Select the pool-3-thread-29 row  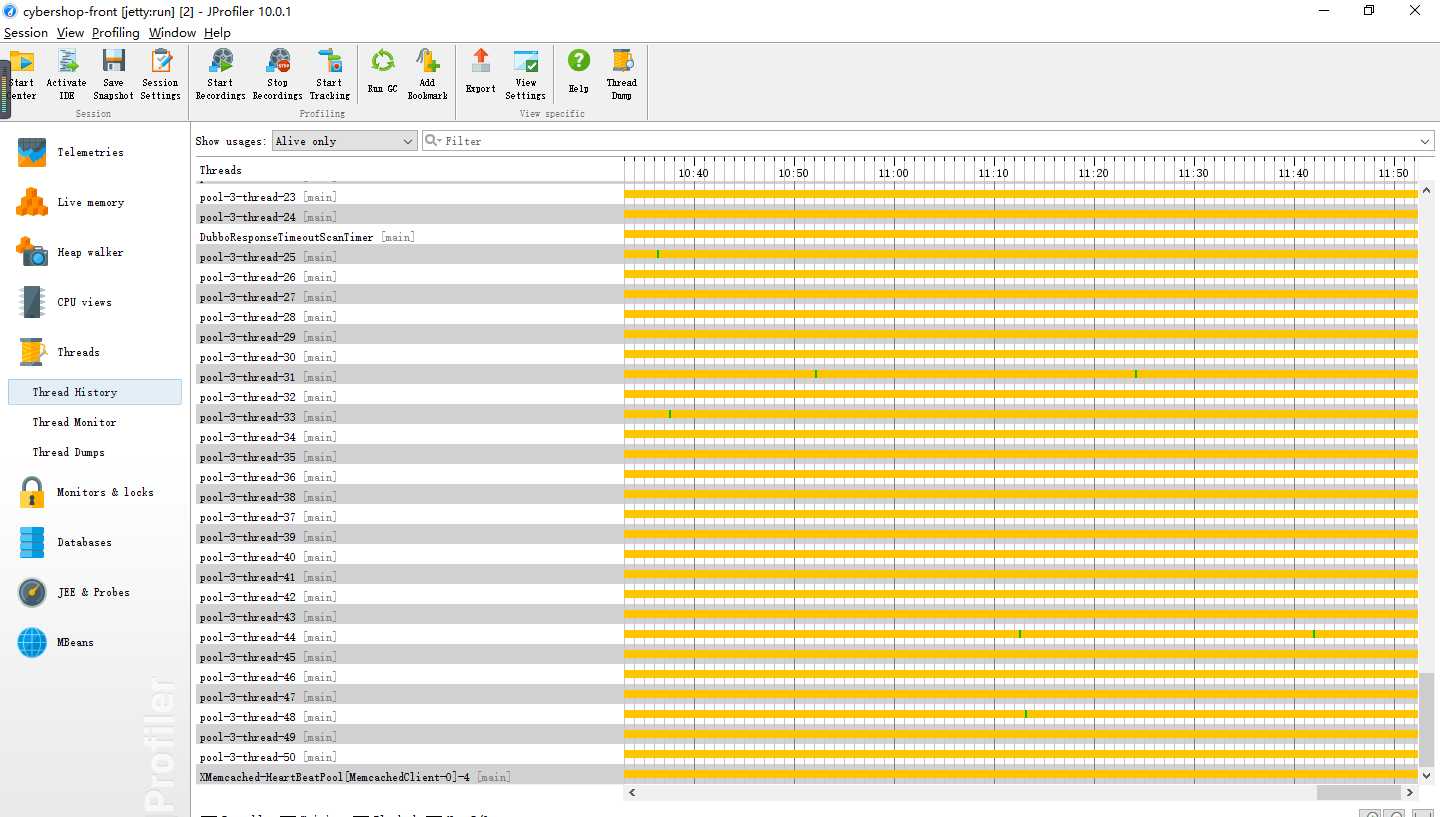coord(806,337)
